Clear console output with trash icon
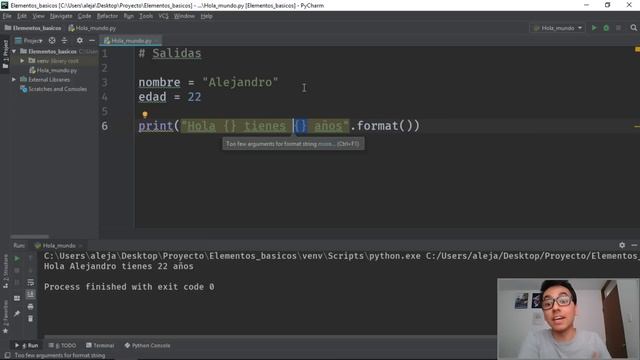The width and height of the screenshot is (640, 360). pyautogui.click(x=31, y=318)
